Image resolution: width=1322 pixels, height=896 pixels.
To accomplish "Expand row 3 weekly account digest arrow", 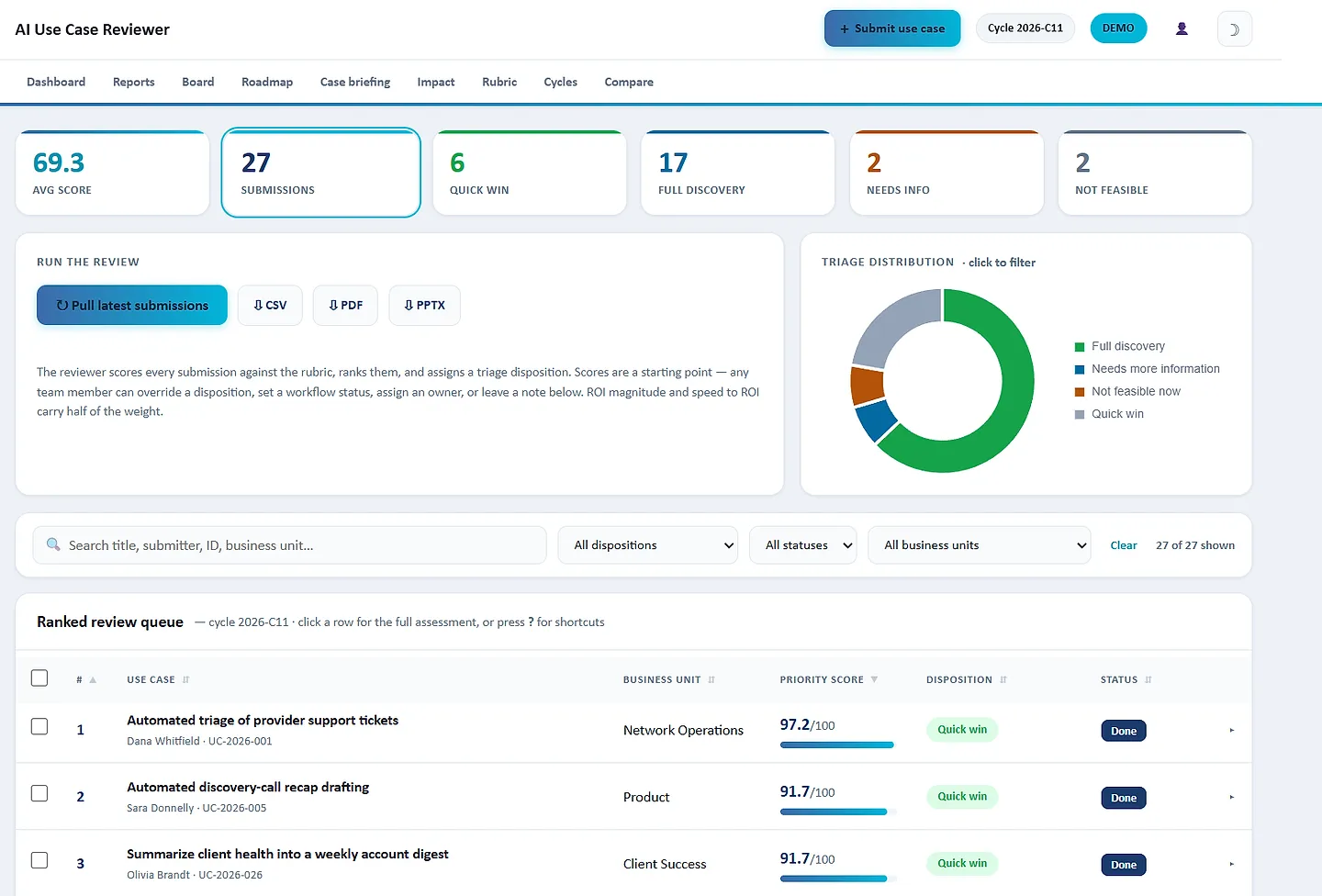I will (x=1232, y=865).
